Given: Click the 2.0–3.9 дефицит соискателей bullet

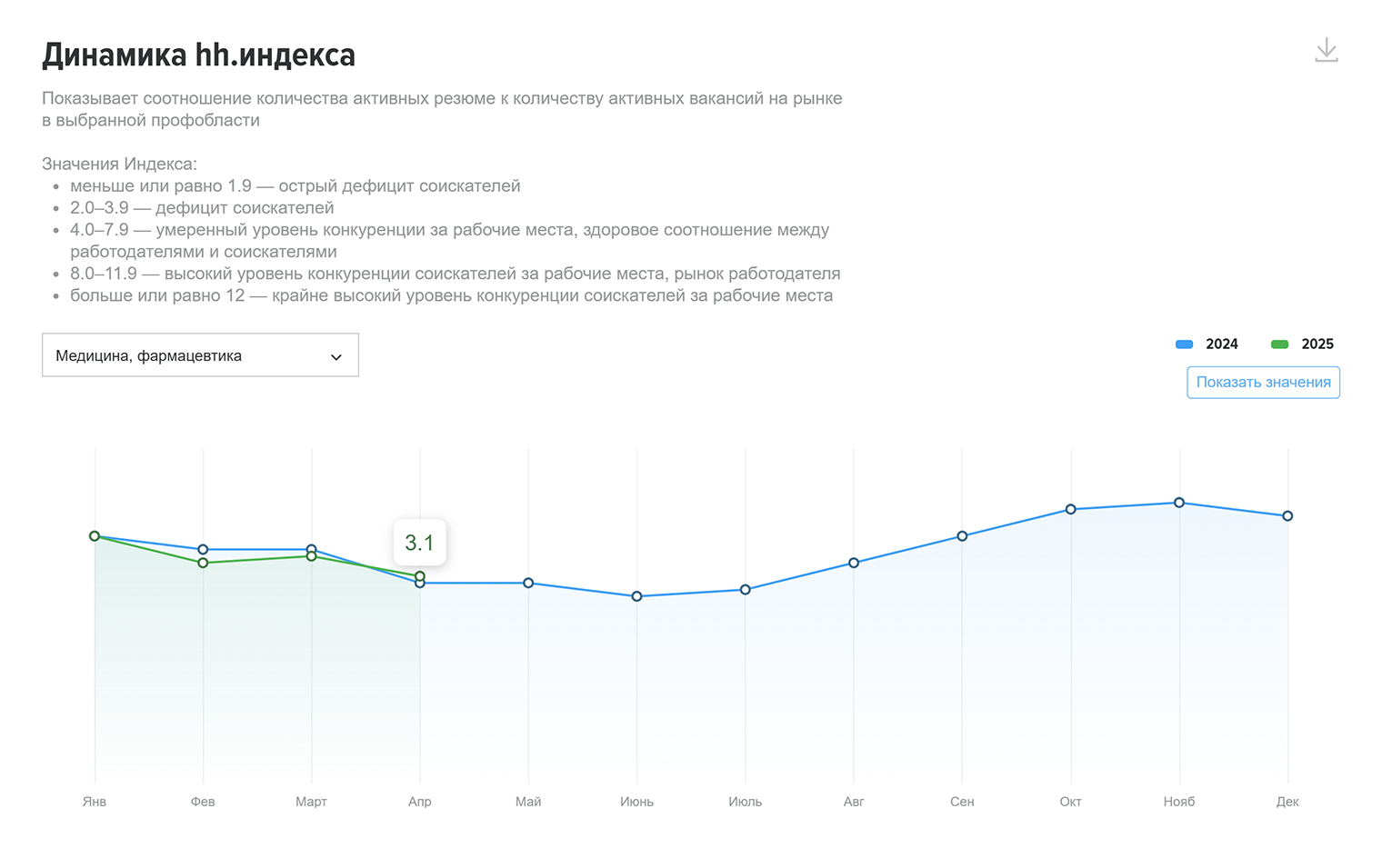Looking at the screenshot, I should pos(202,208).
